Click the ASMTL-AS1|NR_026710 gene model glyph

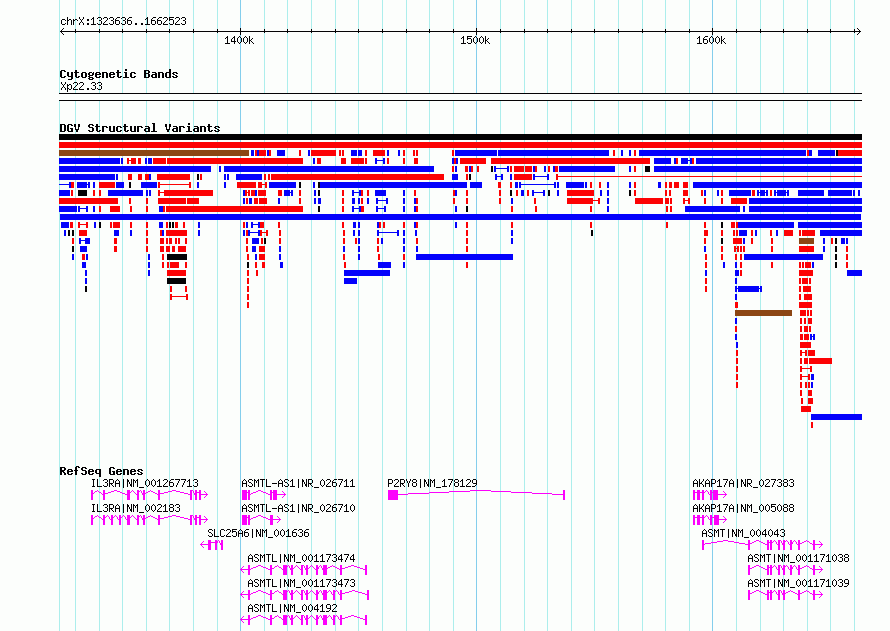click(x=262, y=520)
